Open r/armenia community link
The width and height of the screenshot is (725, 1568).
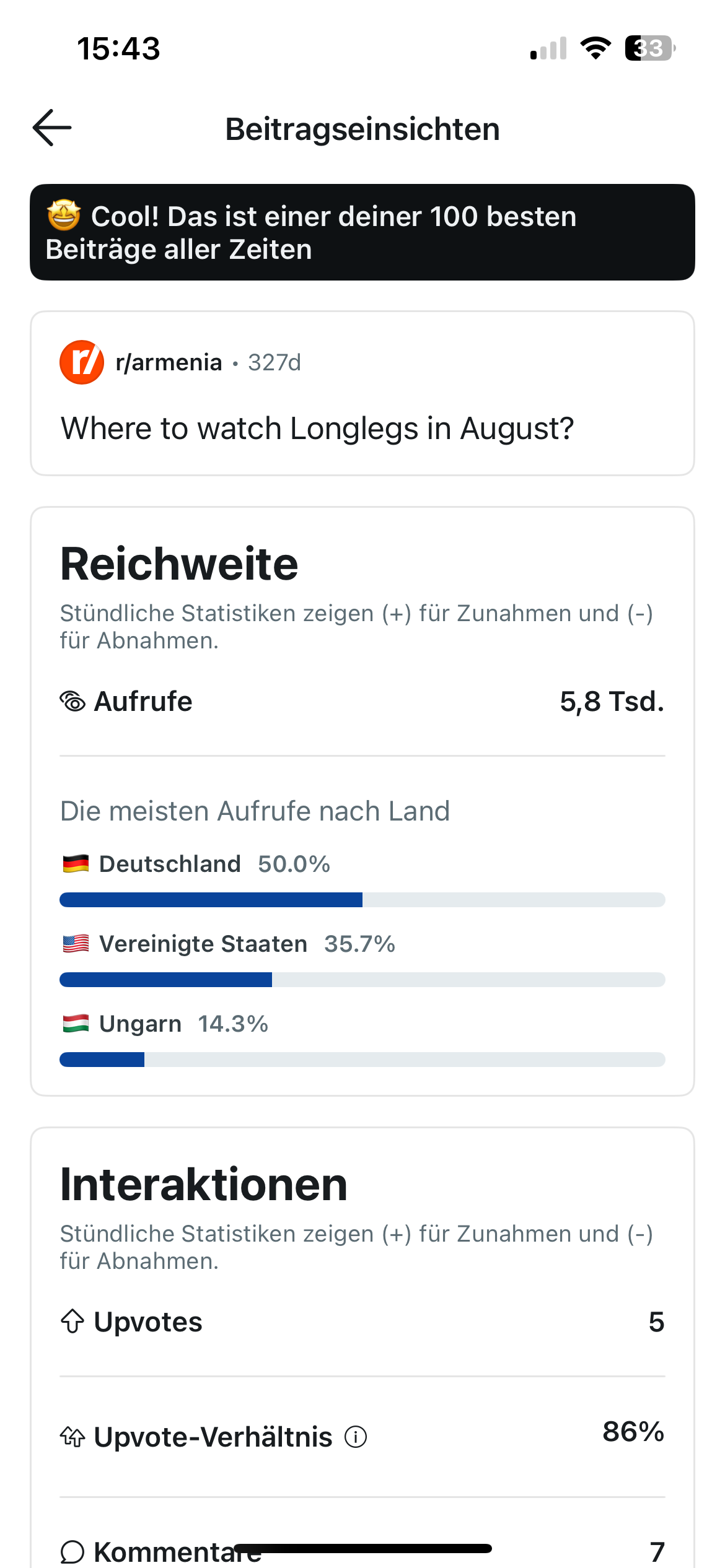[x=169, y=362]
